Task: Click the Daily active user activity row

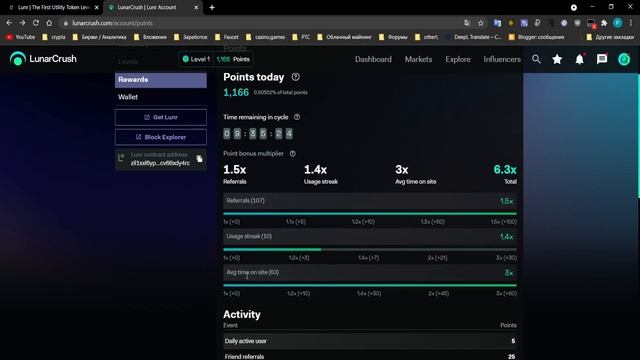Action: coord(370,341)
